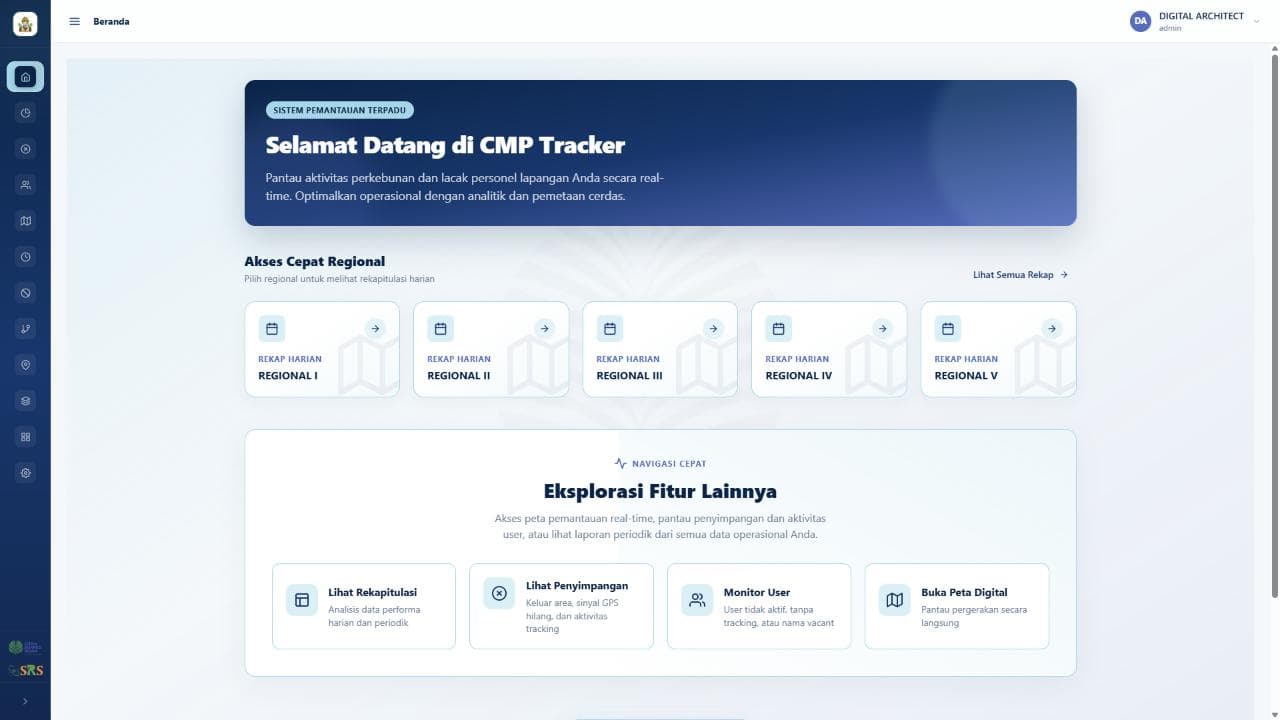The width and height of the screenshot is (1280, 720).
Task: Click the Akses Cepat Regional heading
Action: click(x=314, y=261)
